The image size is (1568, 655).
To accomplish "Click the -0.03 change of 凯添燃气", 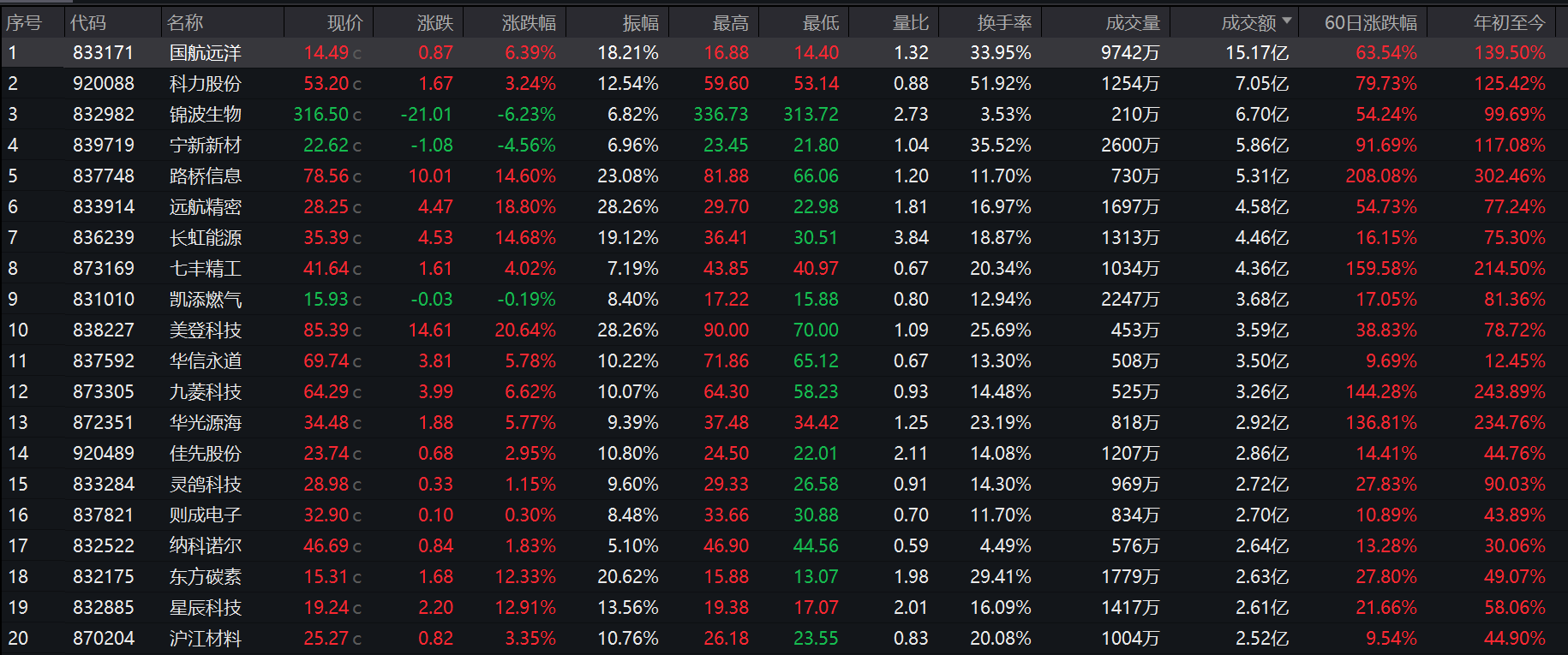I will [432, 300].
